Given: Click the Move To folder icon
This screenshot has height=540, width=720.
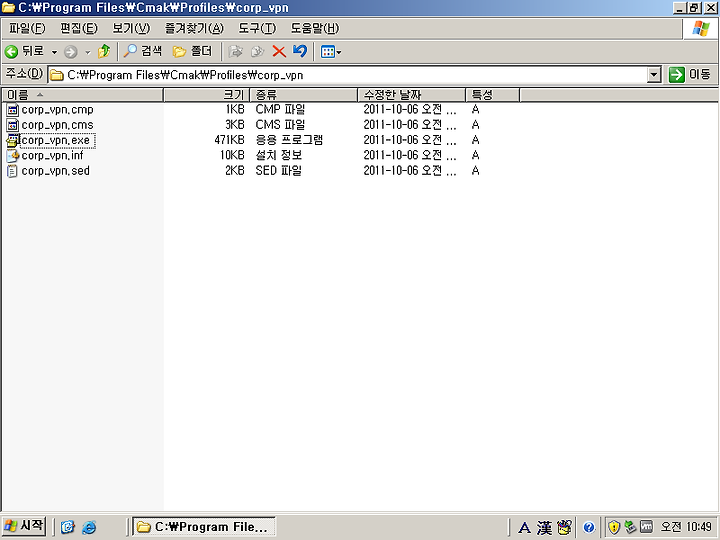Looking at the screenshot, I should coord(236,51).
